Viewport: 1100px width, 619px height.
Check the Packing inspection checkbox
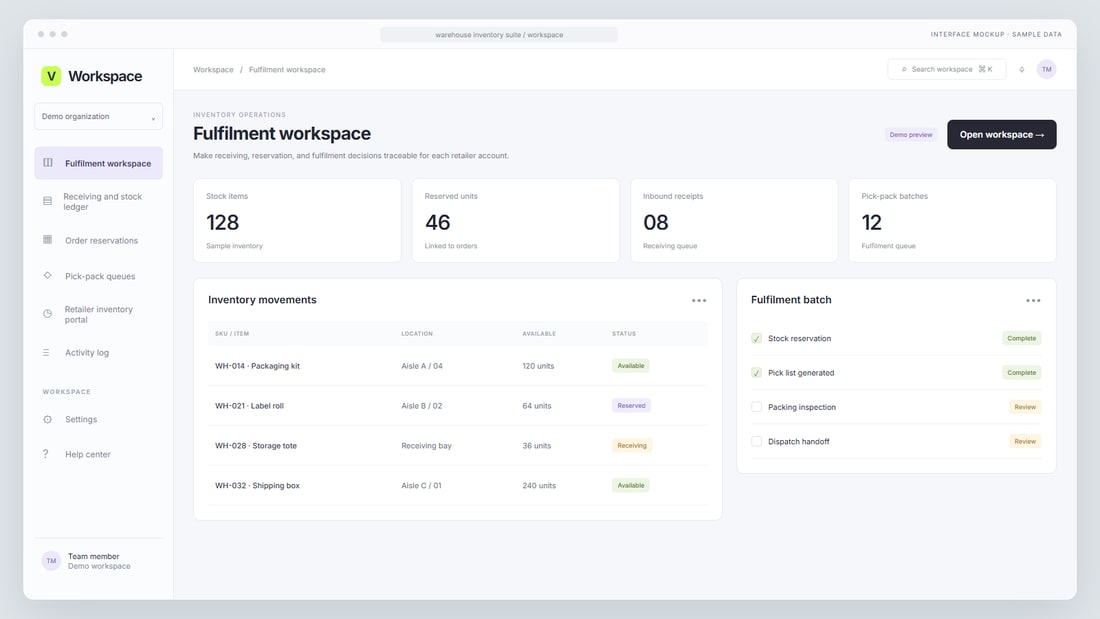pyautogui.click(x=756, y=407)
